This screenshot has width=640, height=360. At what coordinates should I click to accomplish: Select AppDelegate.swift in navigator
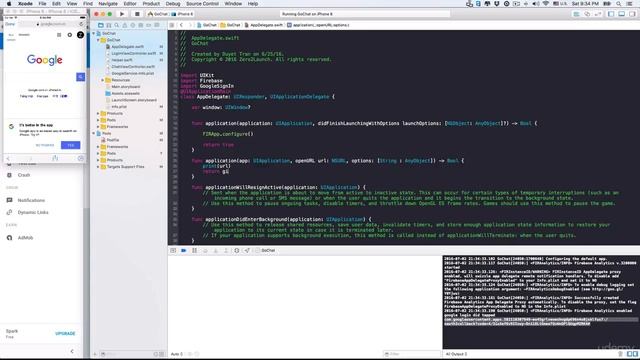click(127, 47)
